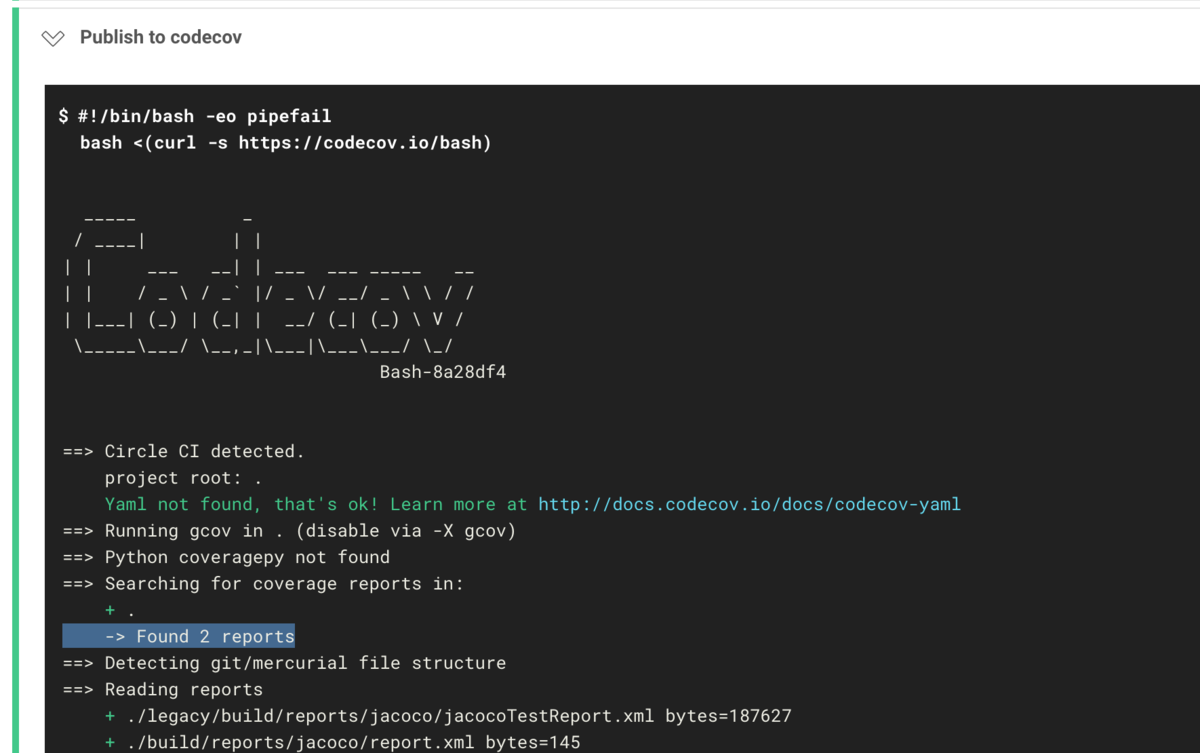Image resolution: width=1200 pixels, height=753 pixels.
Task: Select the 'Circle CI detected' log line
Action: (x=185, y=451)
